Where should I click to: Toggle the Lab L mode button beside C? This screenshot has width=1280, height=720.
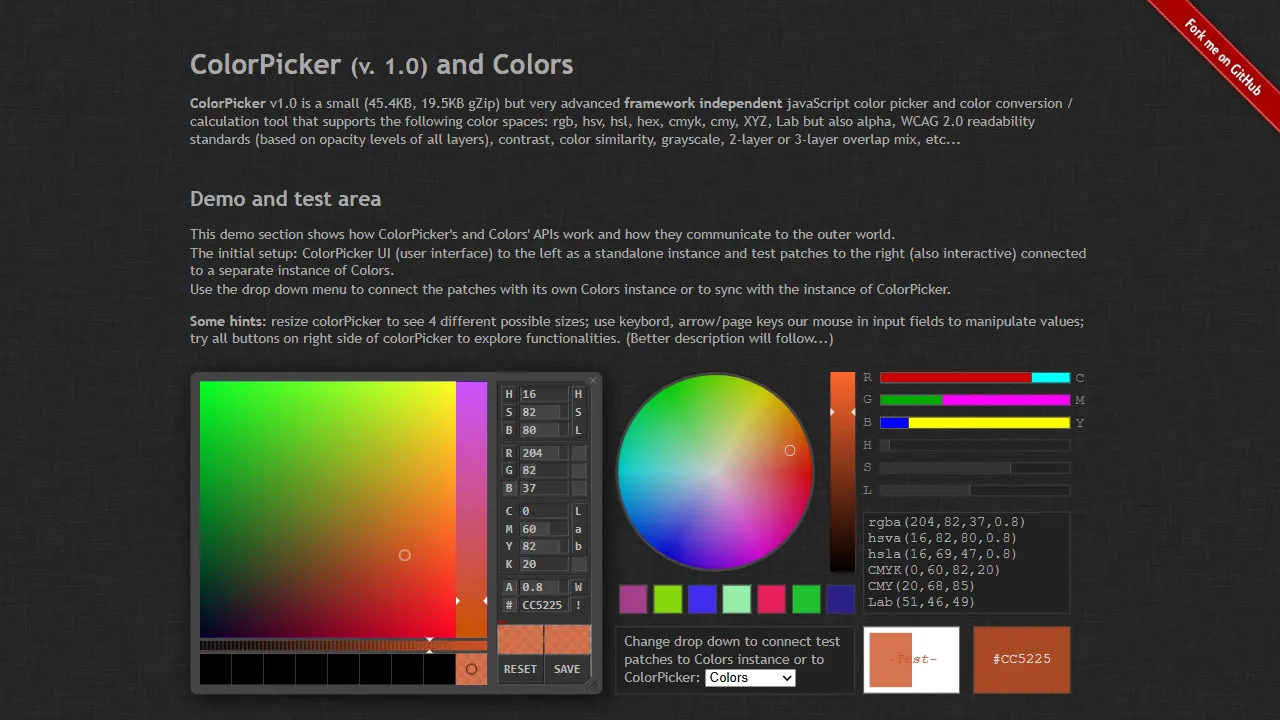click(578, 511)
